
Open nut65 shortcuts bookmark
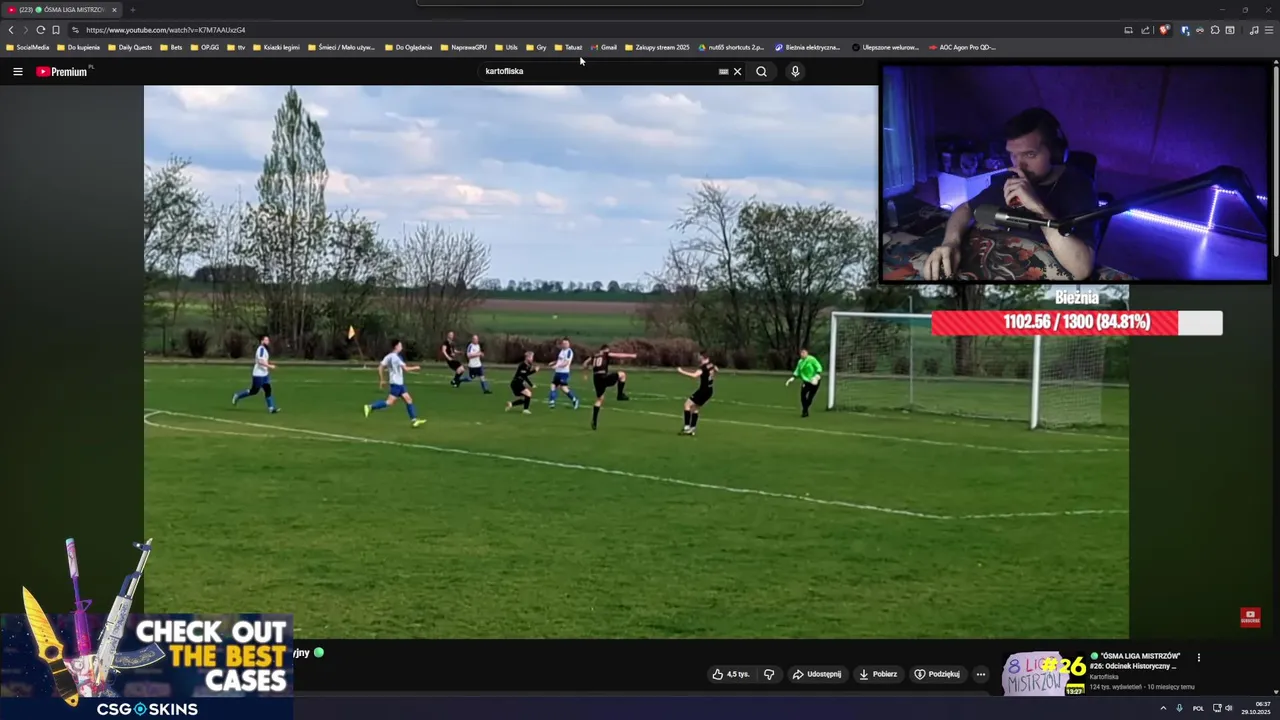pyautogui.click(x=731, y=47)
